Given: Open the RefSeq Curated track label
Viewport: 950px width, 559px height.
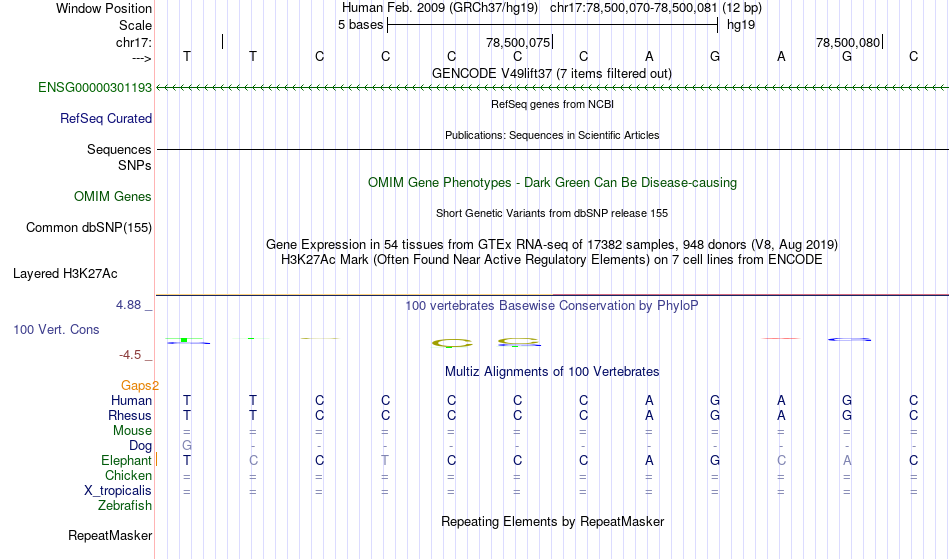Looking at the screenshot, I should 105,118.
